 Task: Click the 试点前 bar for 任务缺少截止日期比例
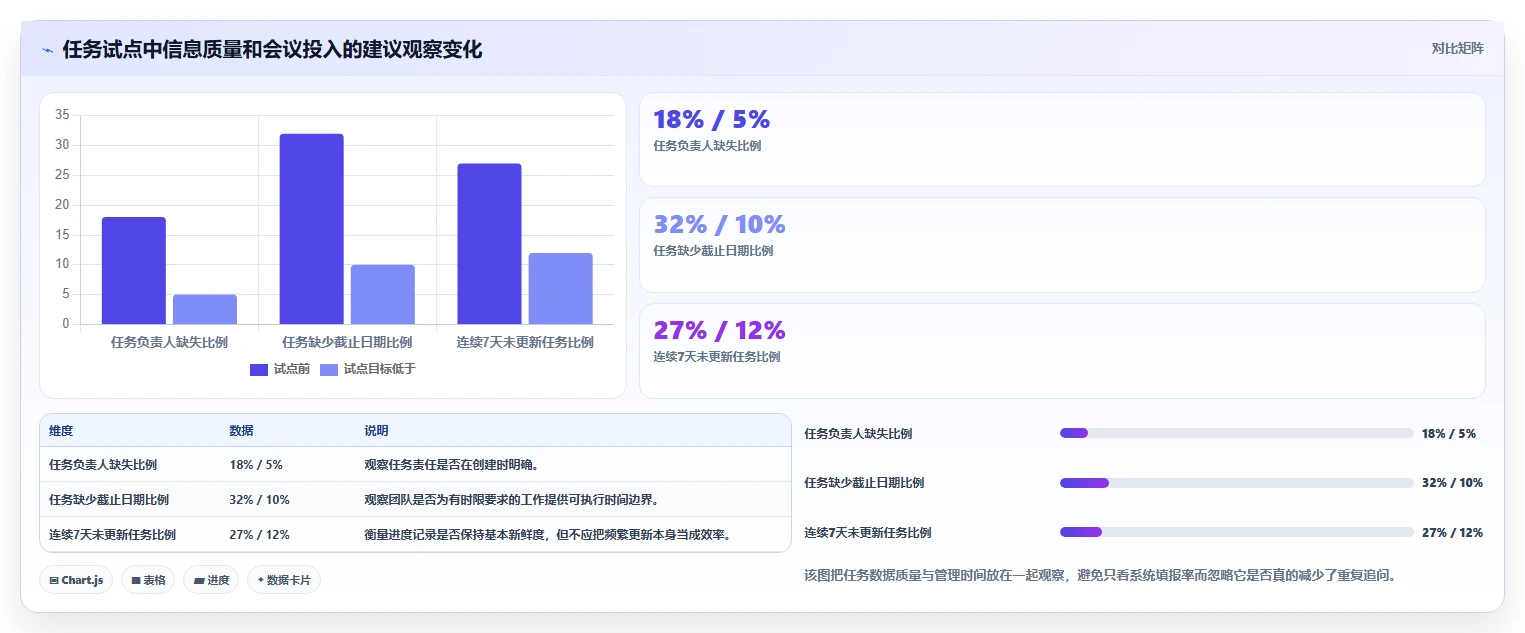tap(312, 229)
